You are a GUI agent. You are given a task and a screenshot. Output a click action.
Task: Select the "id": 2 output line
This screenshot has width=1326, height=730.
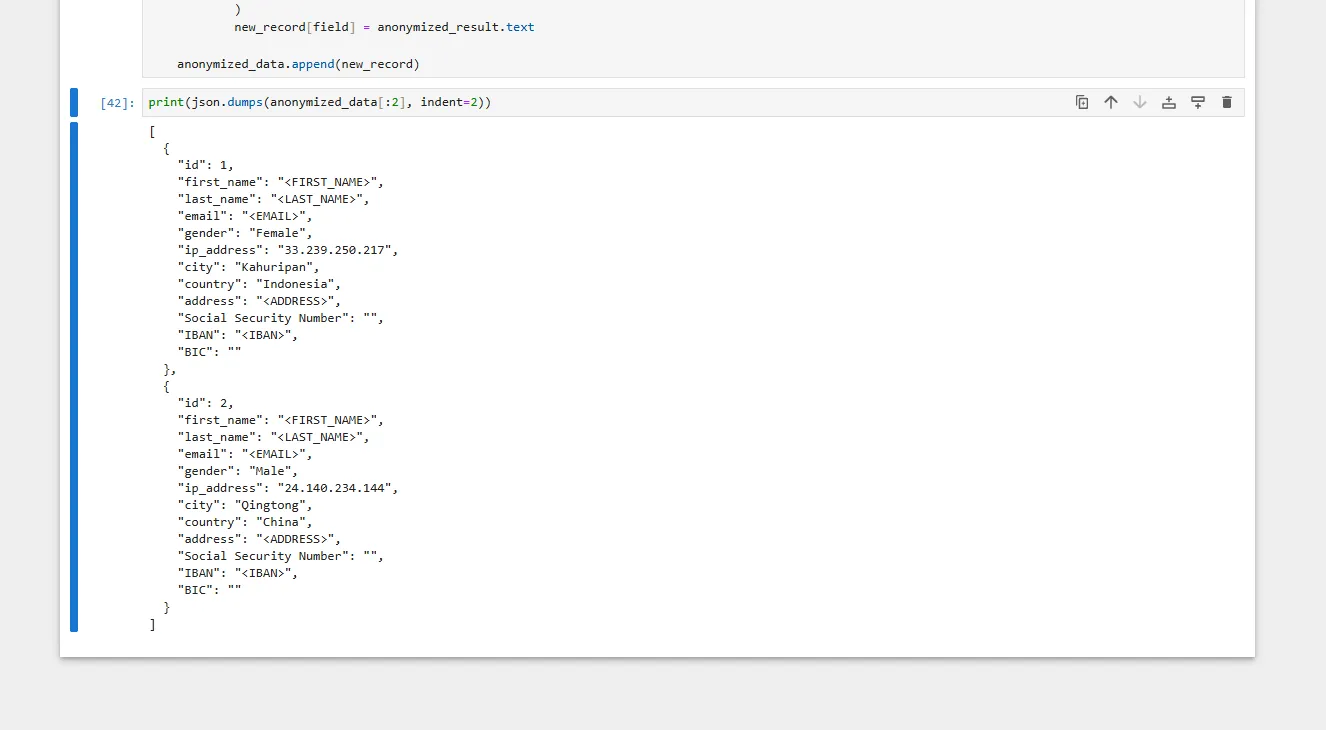click(206, 403)
